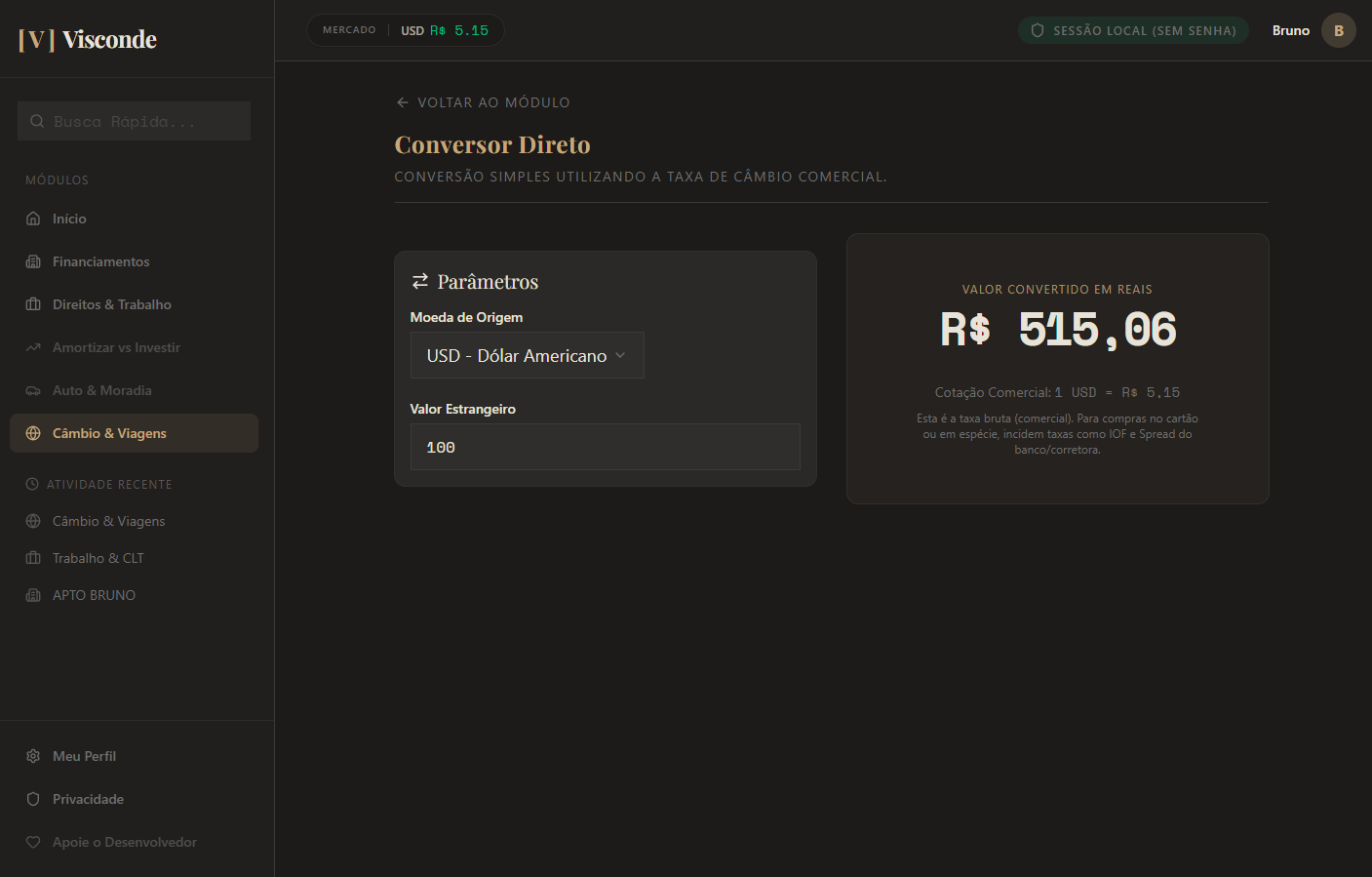This screenshot has width=1372, height=877.
Task: Click the shield icon beside Privacidade
Action: tap(33, 799)
